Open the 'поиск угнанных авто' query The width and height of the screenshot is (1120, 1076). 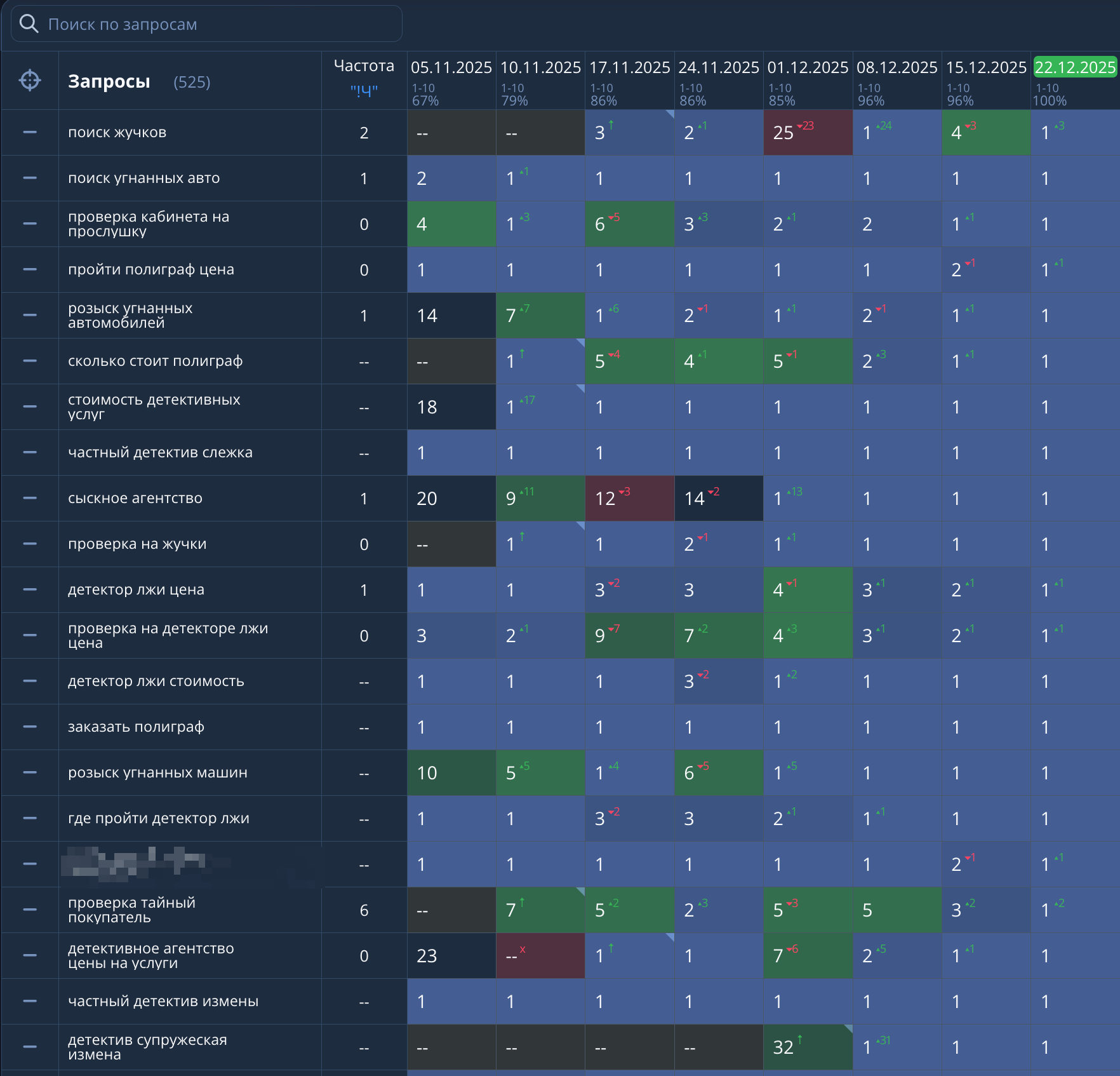pyautogui.click(x=144, y=178)
